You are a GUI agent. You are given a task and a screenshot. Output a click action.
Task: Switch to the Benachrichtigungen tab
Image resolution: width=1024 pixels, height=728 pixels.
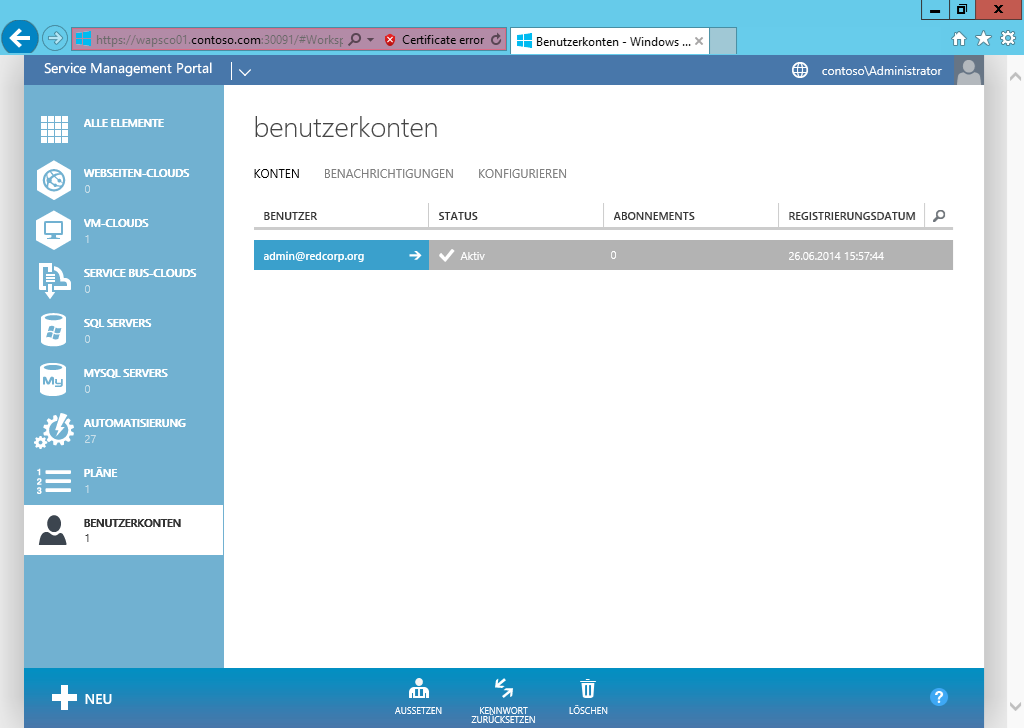(x=389, y=174)
